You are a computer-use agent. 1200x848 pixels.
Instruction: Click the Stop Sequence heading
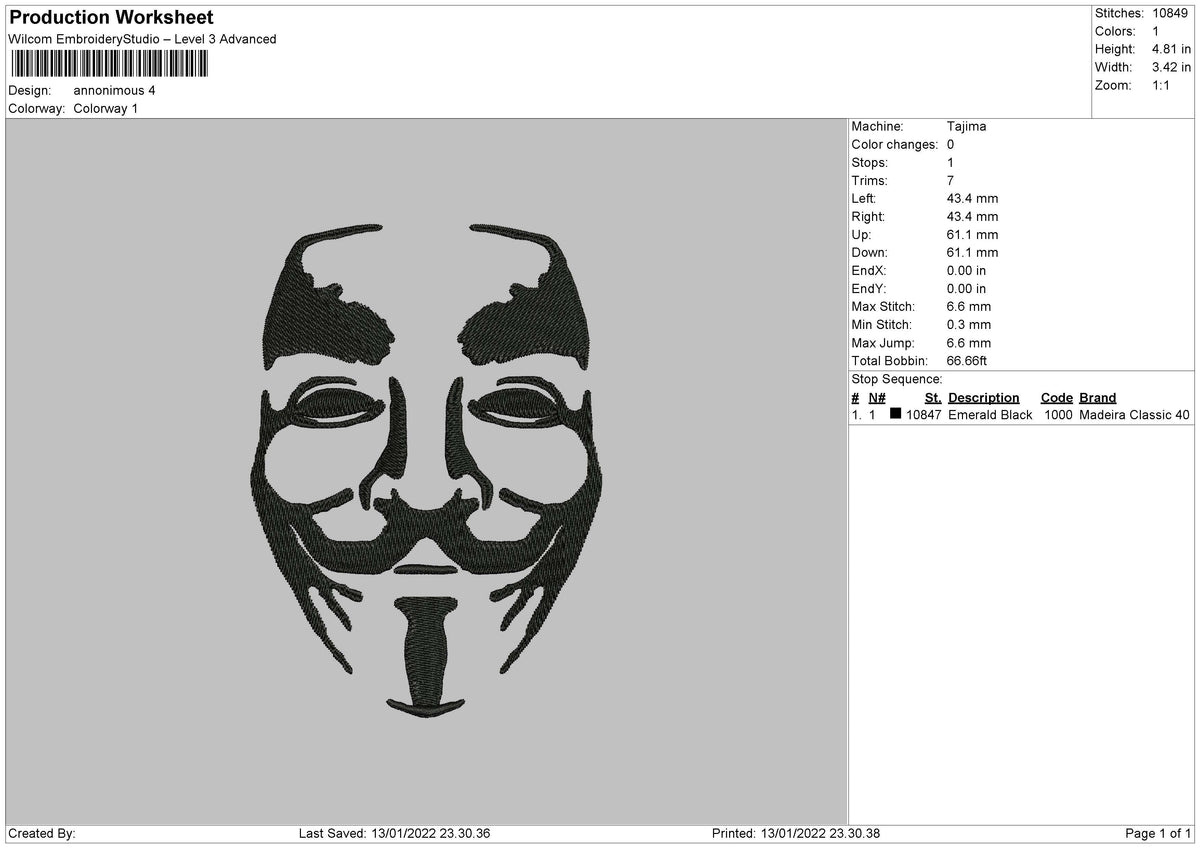coord(897,379)
